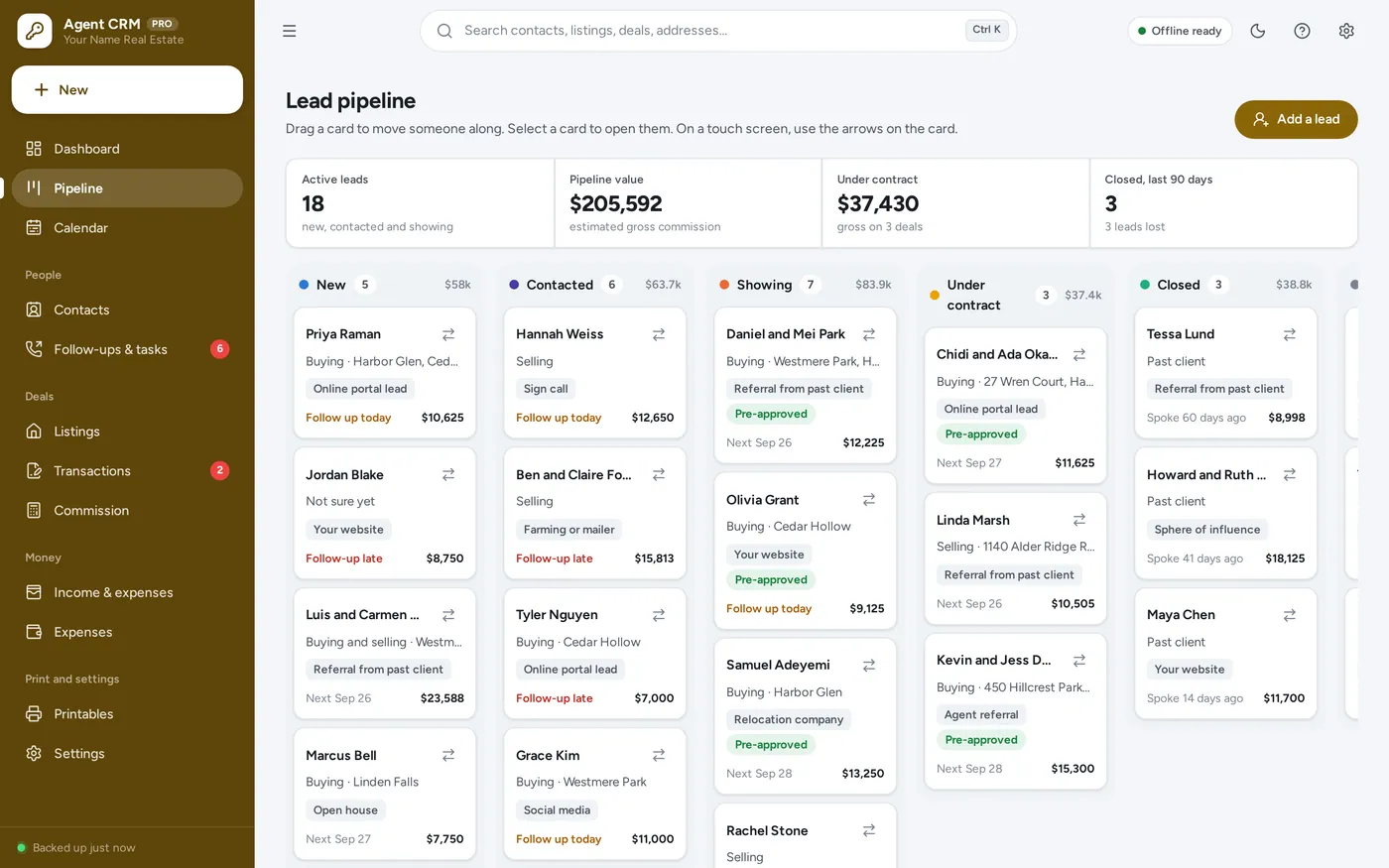Screen dimensions: 1389x868
Task: Open Follow-ups & tasks
Action: 127,349
